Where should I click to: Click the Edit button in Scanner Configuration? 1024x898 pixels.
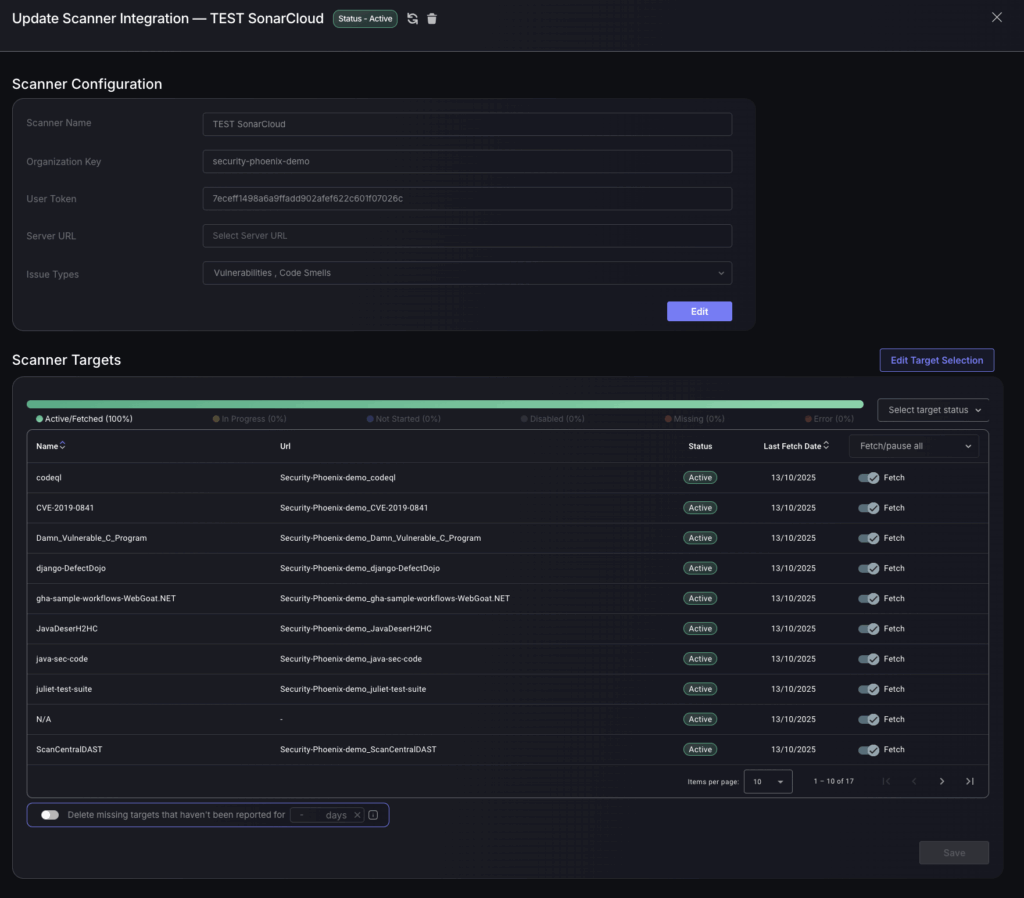click(699, 311)
